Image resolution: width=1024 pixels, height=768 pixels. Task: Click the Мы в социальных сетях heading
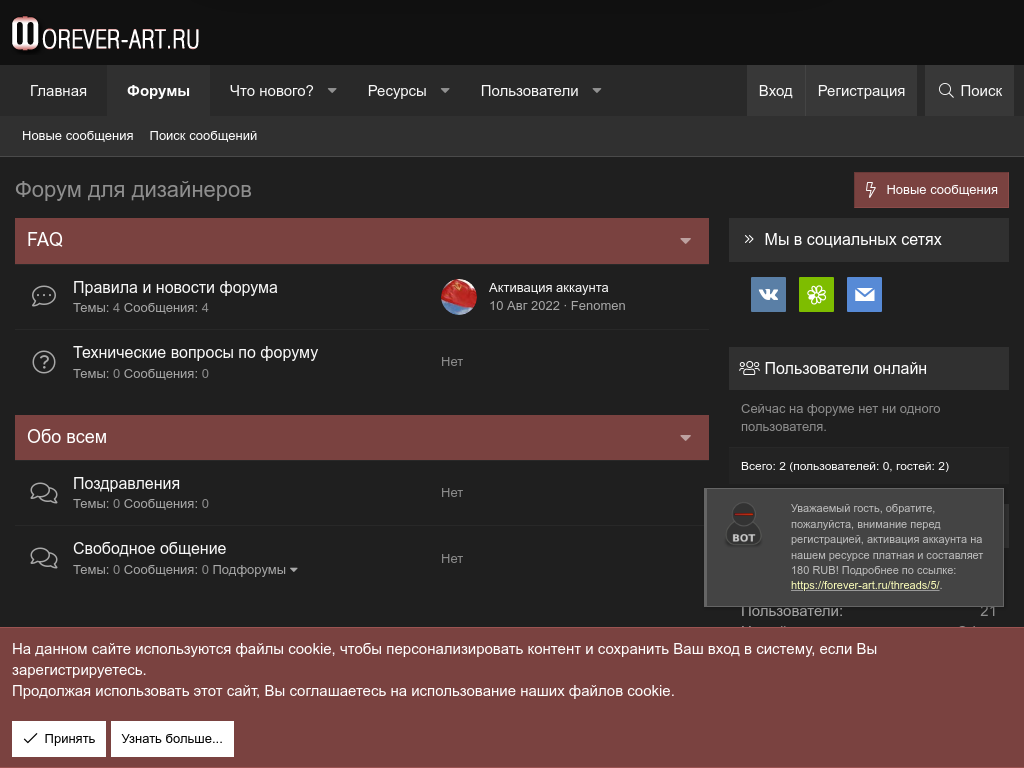[852, 240]
